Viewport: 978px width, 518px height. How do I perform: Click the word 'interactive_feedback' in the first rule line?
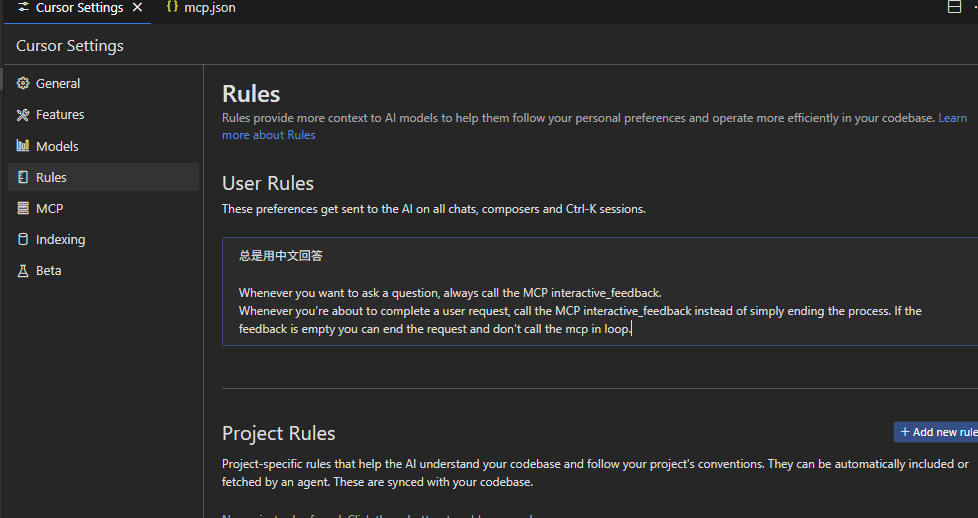604,293
